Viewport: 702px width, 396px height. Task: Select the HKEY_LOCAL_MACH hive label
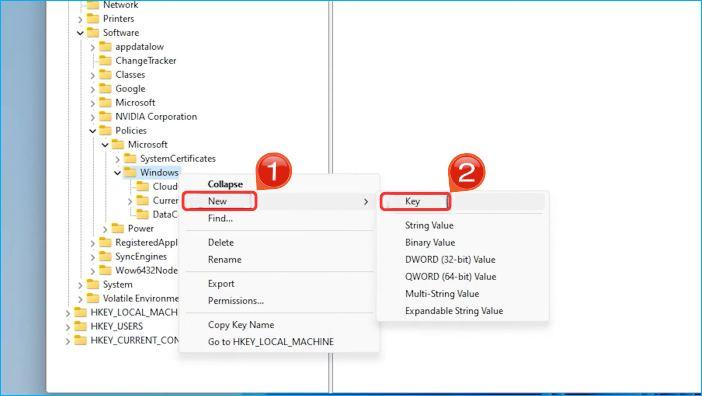click(134, 312)
